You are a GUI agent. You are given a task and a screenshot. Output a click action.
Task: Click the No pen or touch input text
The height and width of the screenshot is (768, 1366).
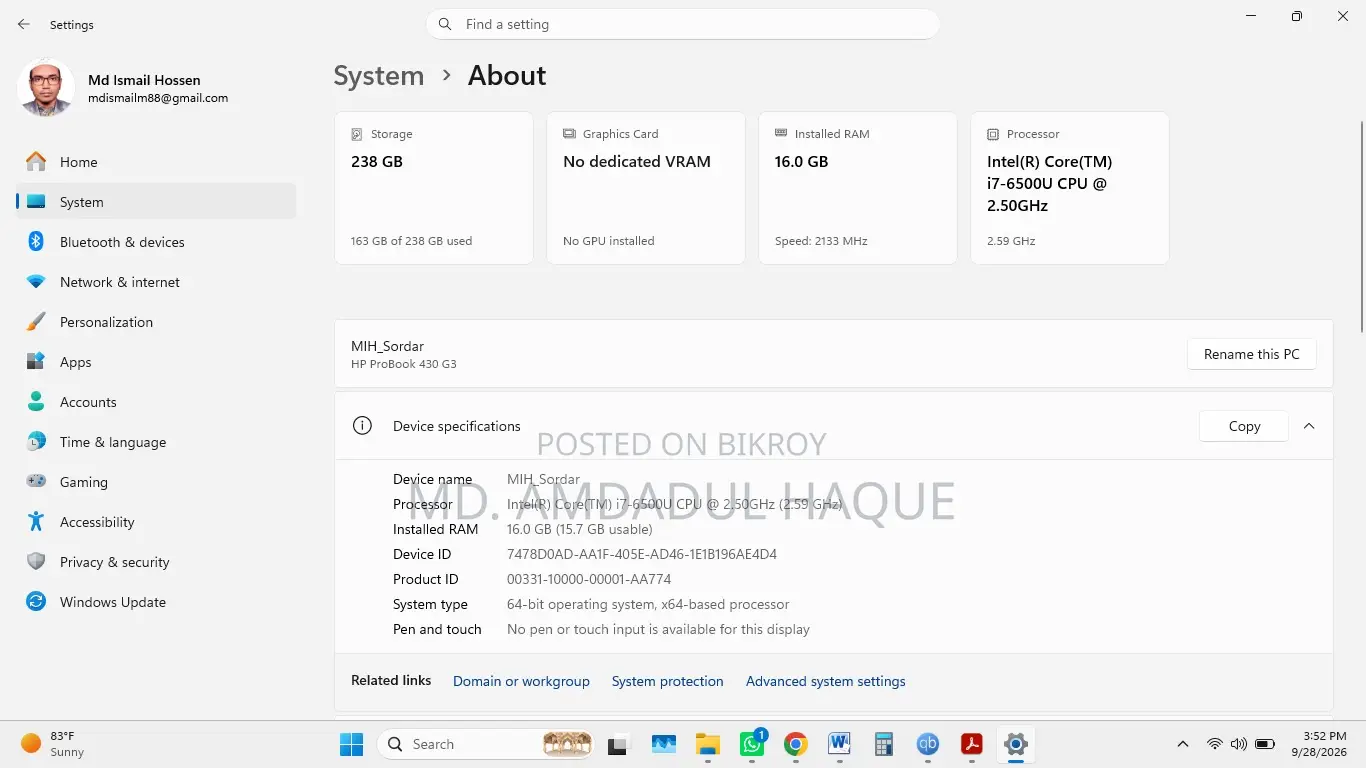tap(658, 629)
